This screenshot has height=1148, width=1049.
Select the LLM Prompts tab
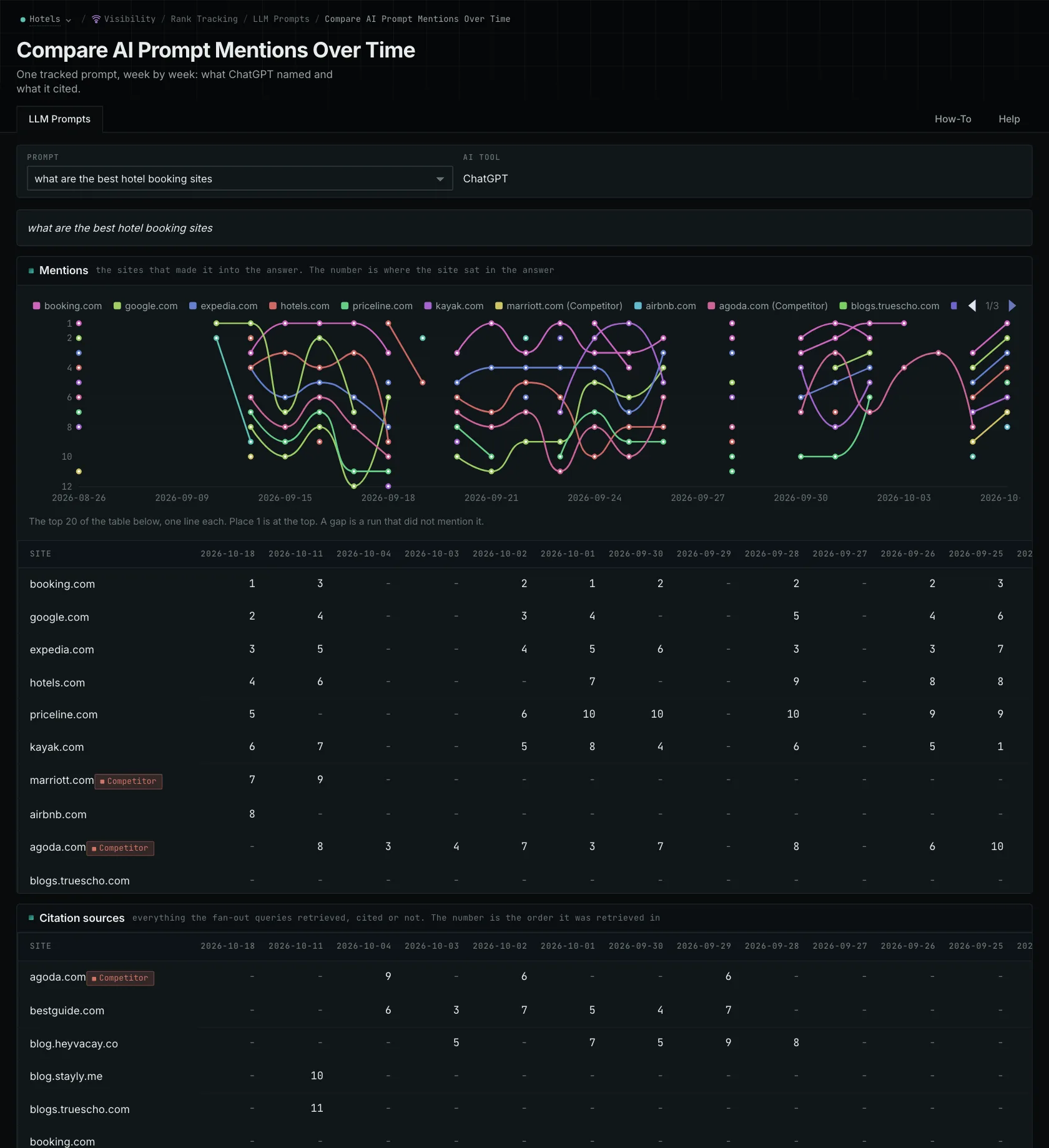59,119
